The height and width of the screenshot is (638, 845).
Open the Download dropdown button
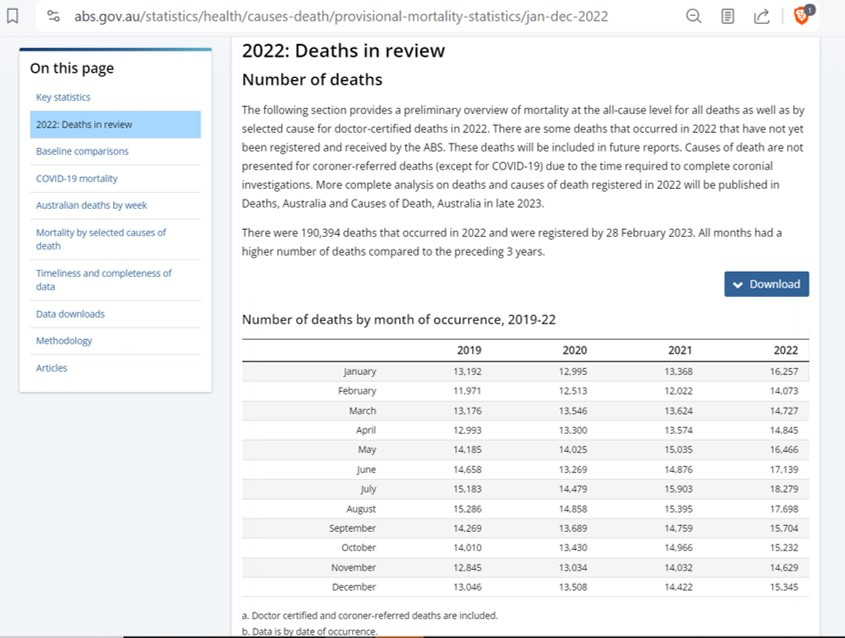(766, 284)
